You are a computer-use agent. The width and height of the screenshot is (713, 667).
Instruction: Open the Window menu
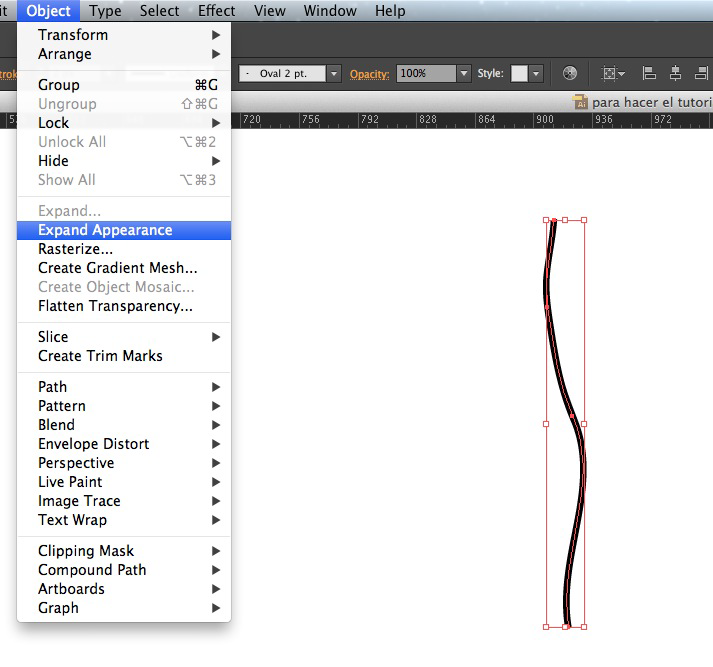[330, 10]
